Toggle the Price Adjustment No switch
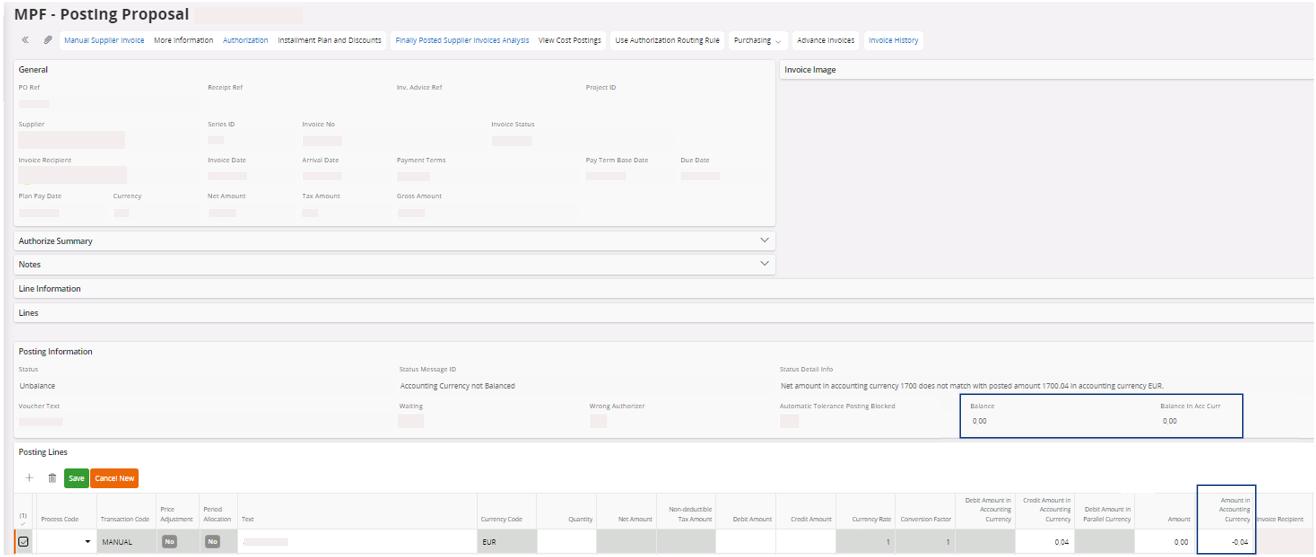 tap(169, 542)
